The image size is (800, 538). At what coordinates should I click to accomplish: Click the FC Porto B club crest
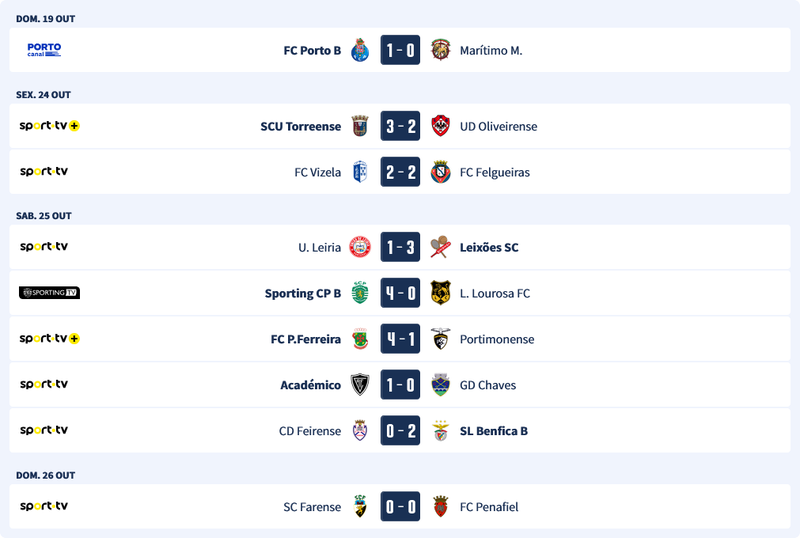coord(360,50)
